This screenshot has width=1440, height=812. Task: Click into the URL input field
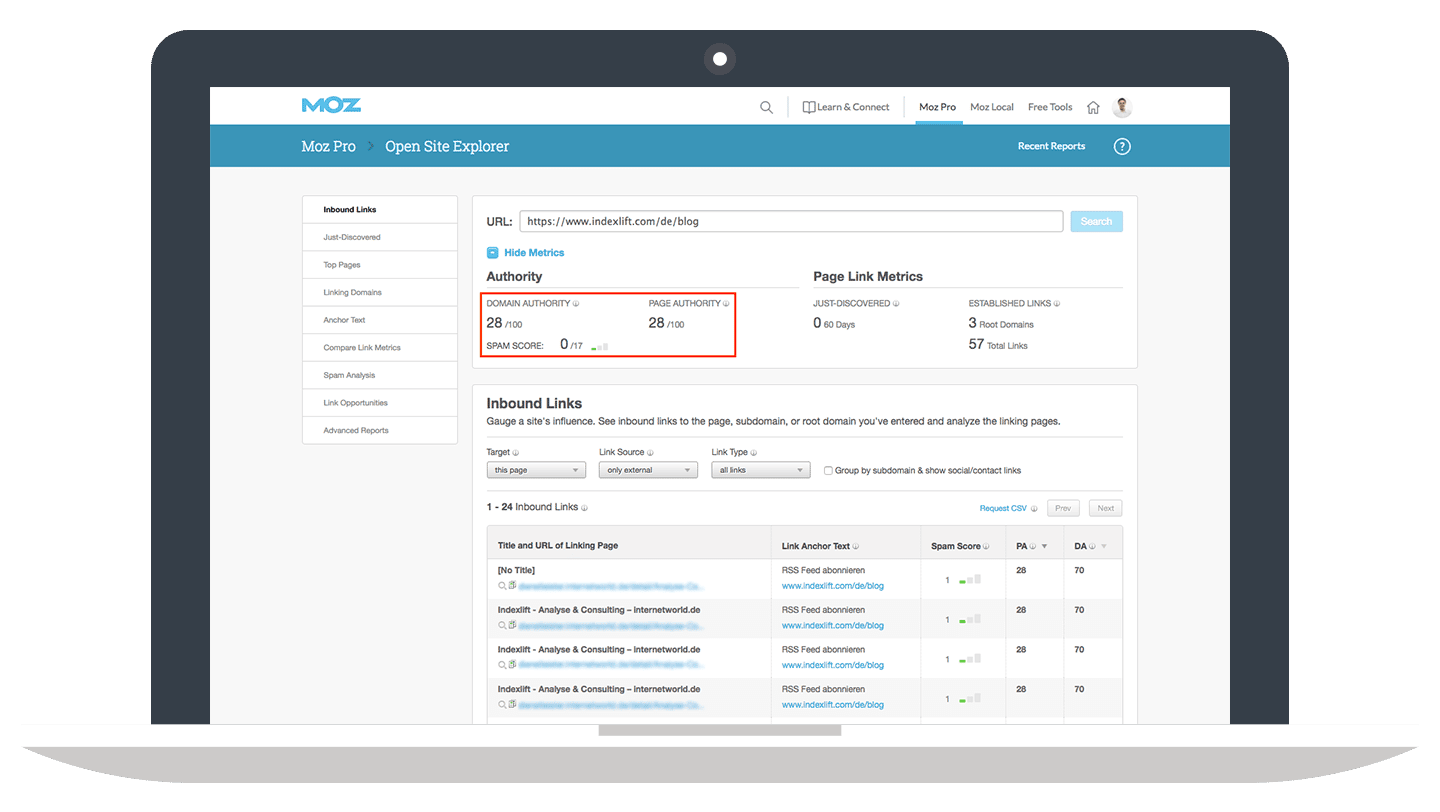791,221
